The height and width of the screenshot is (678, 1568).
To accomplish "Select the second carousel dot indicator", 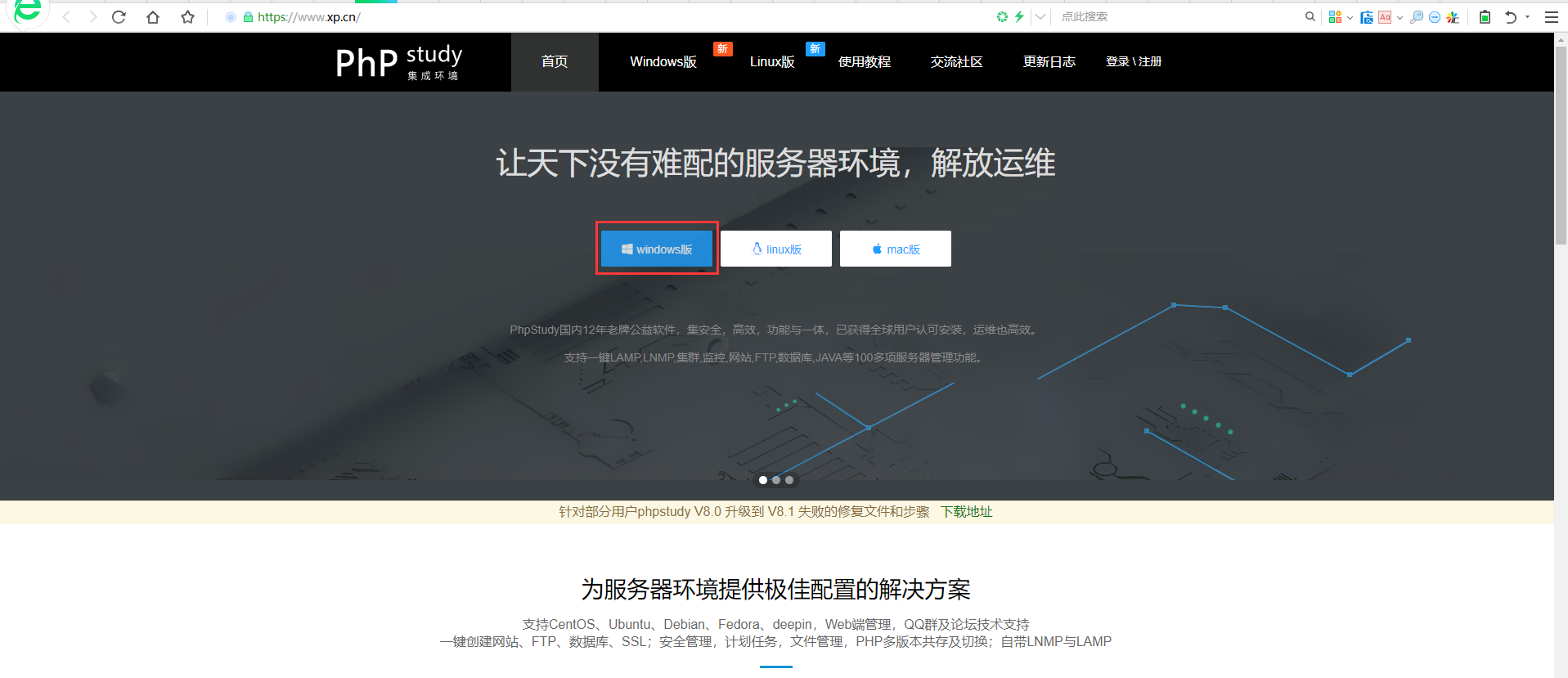I will (776, 480).
